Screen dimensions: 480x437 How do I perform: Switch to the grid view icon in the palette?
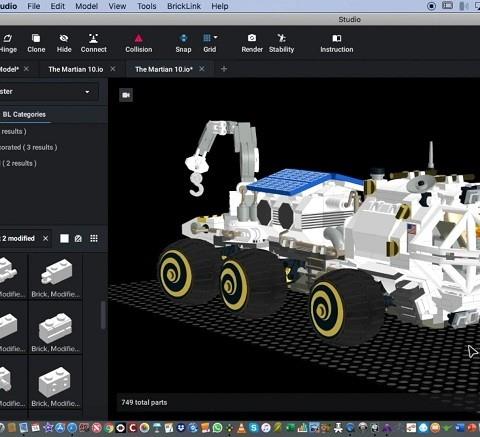(x=94, y=238)
